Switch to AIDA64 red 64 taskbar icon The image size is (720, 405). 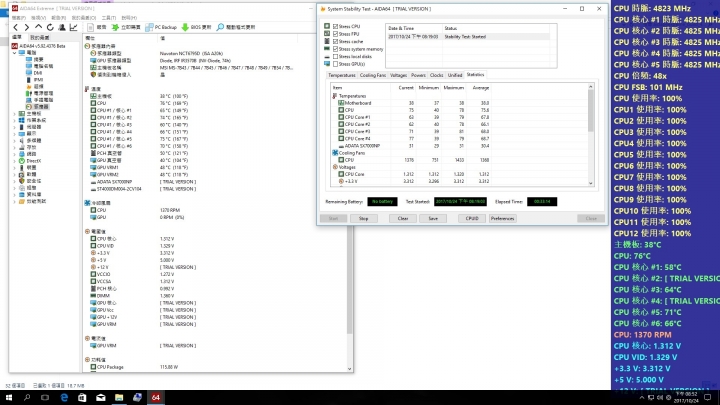pos(156,398)
